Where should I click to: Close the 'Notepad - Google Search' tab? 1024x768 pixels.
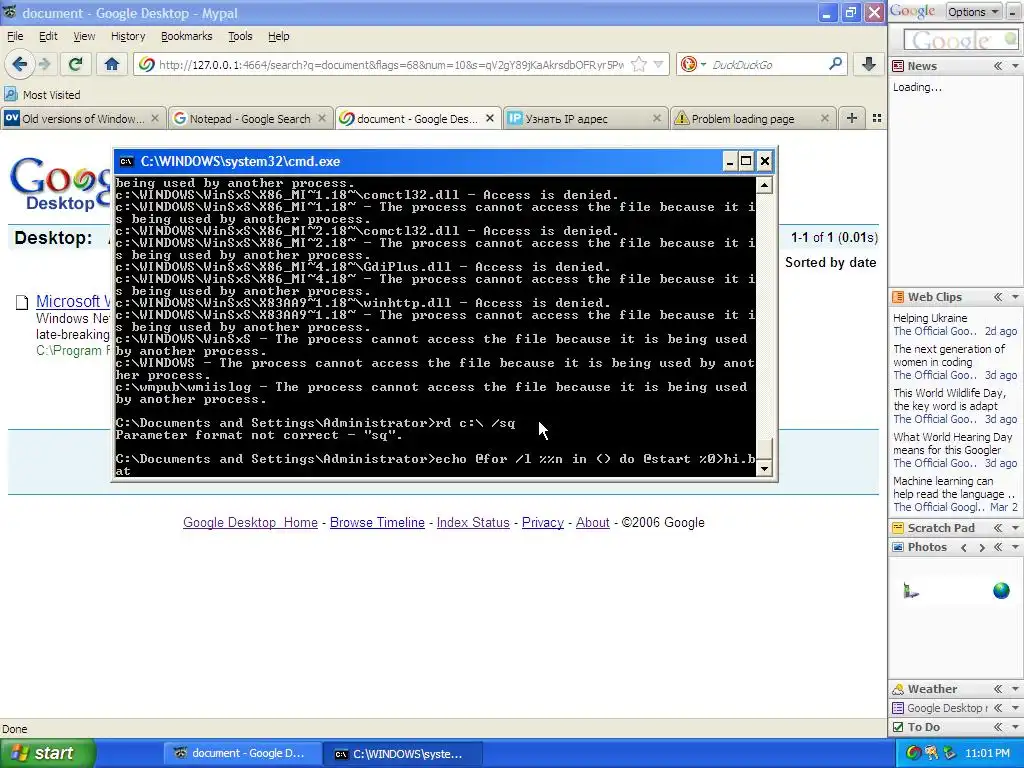(322, 118)
